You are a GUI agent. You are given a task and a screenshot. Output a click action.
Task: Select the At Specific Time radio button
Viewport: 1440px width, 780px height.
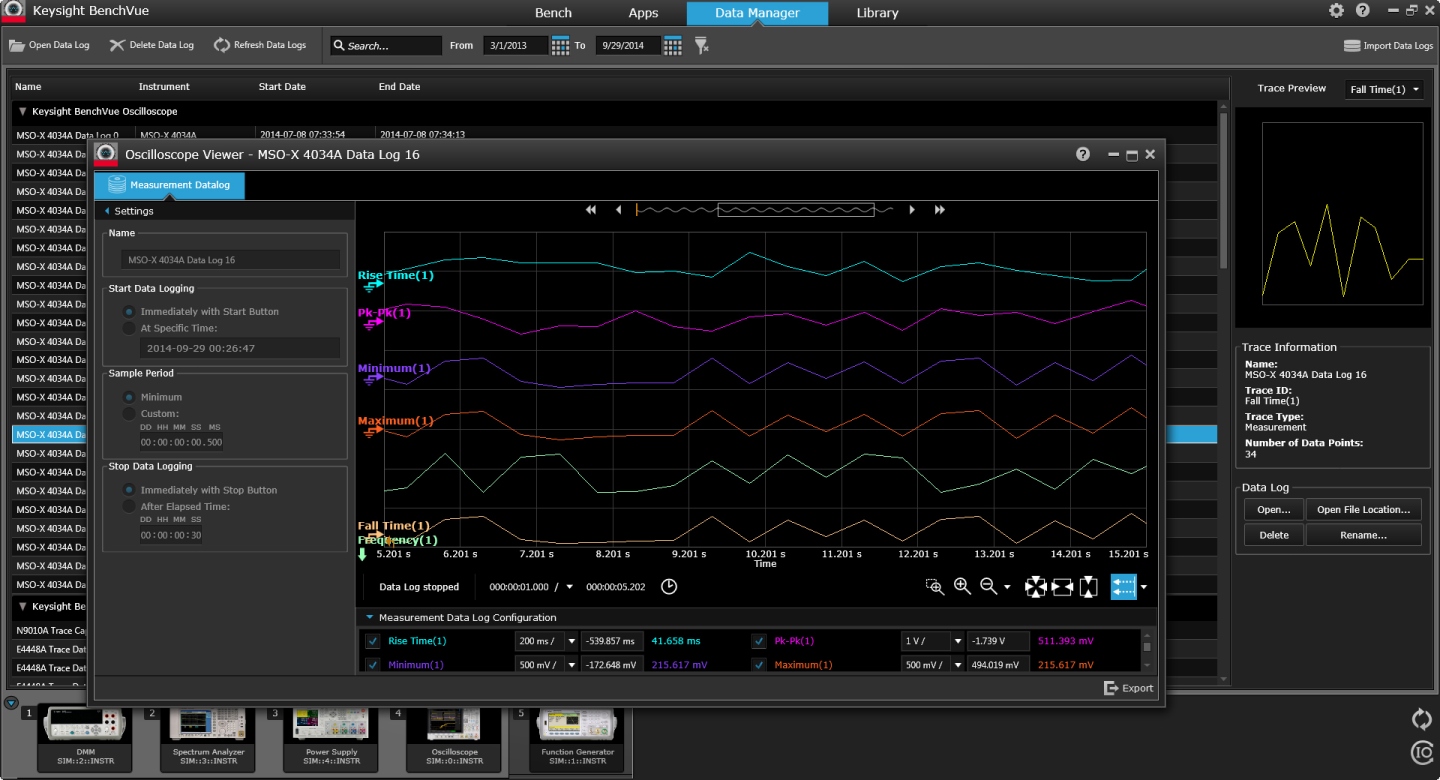129,328
